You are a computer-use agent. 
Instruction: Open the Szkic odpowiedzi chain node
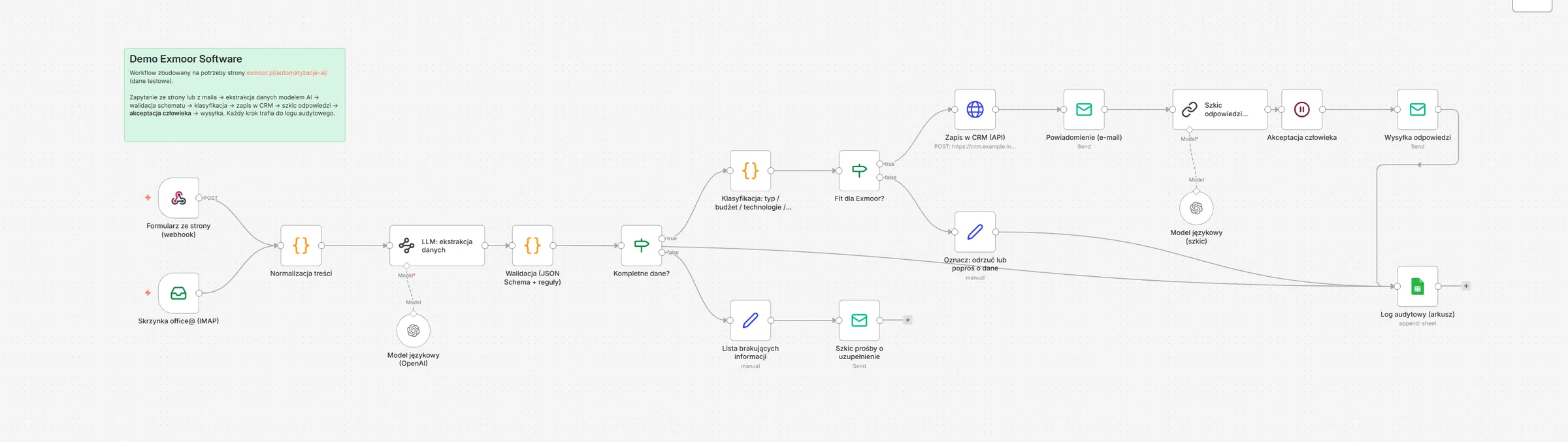(1220, 109)
